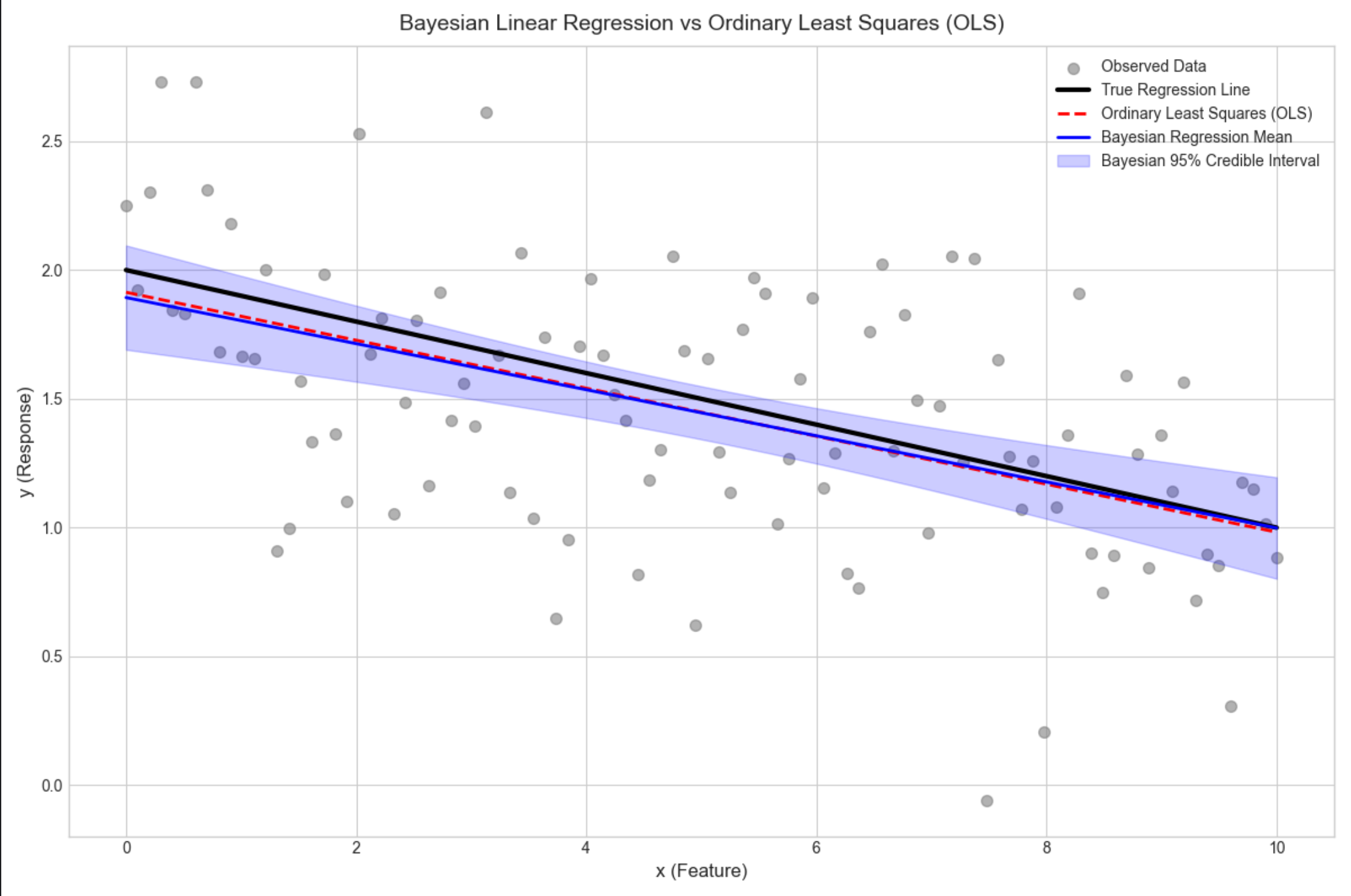Click the chart title about Bayesian Linear Regression
The height and width of the screenshot is (896, 1351).
pyautogui.click(x=701, y=23)
